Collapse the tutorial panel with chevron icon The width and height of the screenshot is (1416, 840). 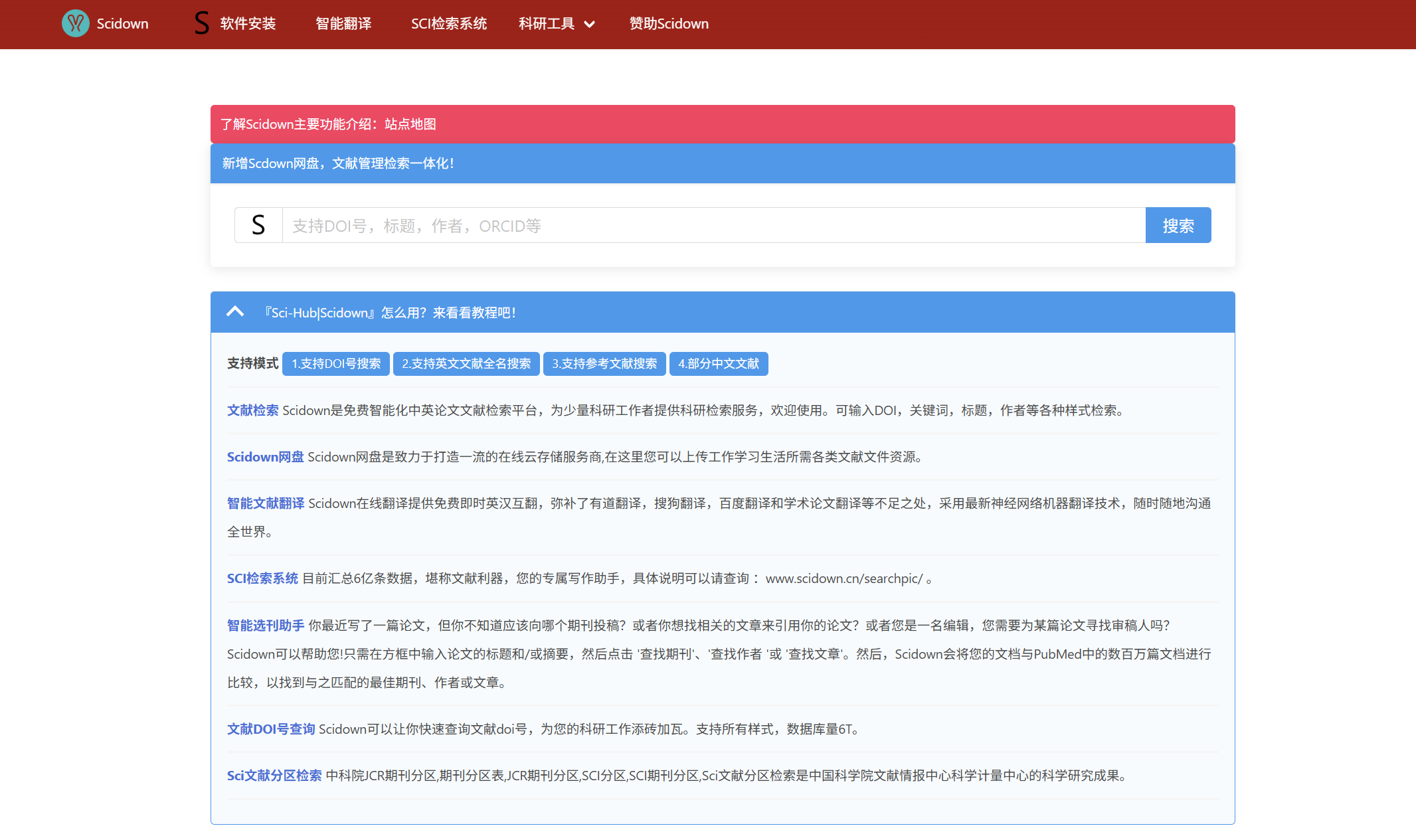click(235, 312)
